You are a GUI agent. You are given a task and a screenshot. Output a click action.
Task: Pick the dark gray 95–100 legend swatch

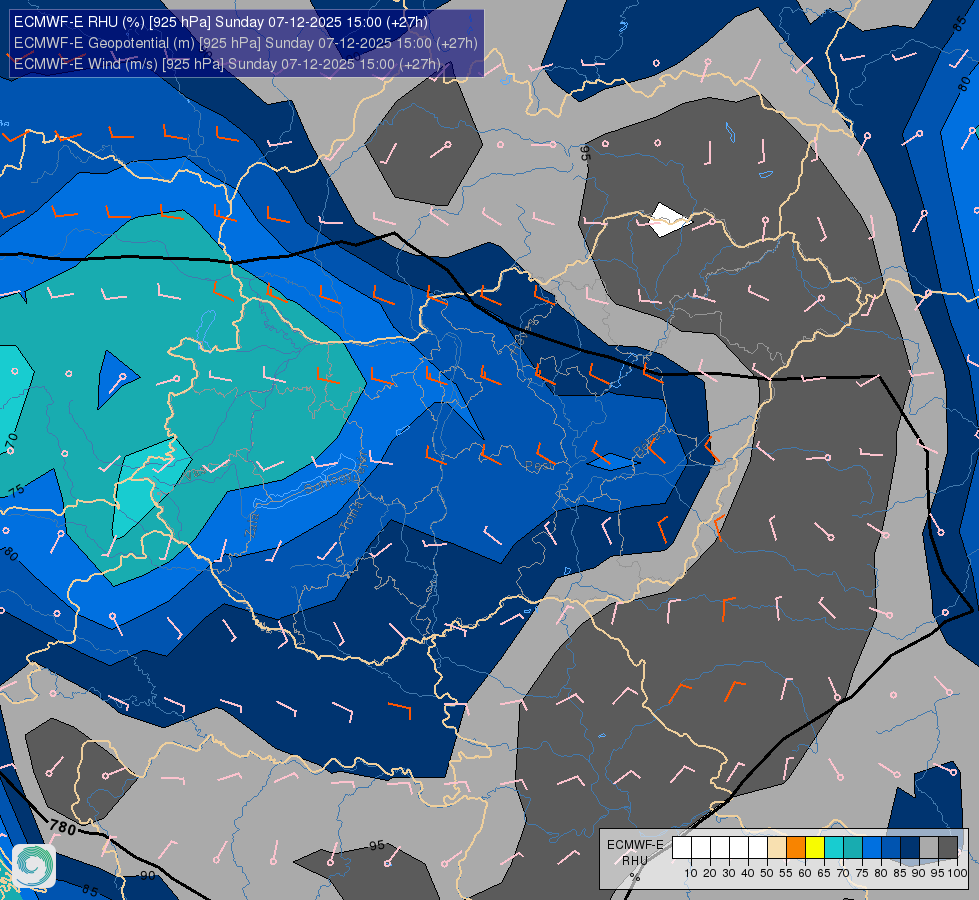pos(948,848)
